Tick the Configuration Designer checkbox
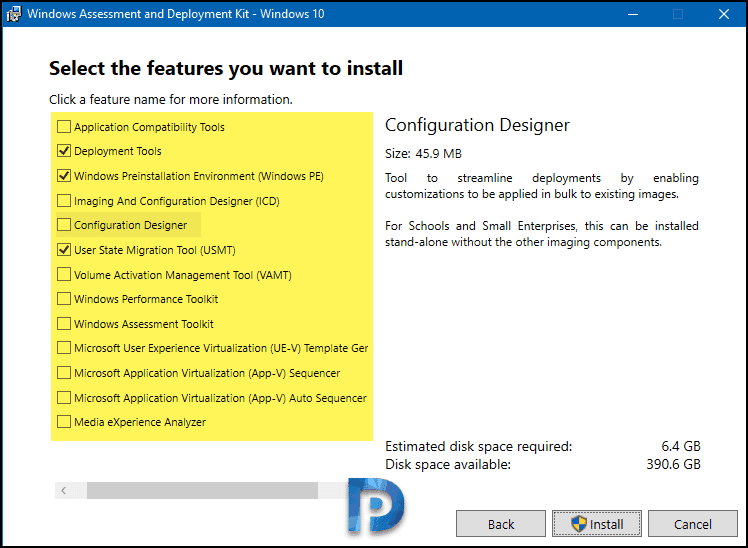748x548 pixels. tap(63, 225)
